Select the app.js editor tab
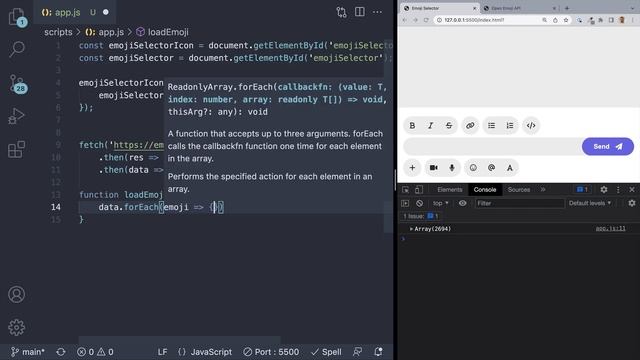The image size is (640, 360). pyautogui.click(x=75, y=12)
